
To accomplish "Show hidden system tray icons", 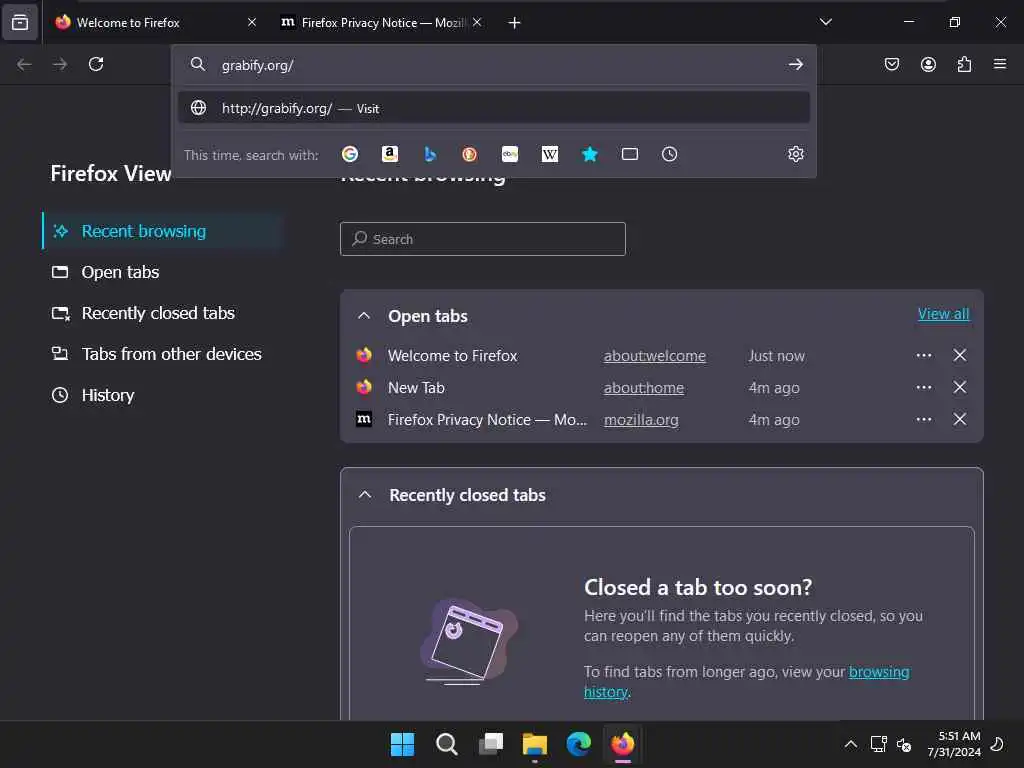I will 850,744.
